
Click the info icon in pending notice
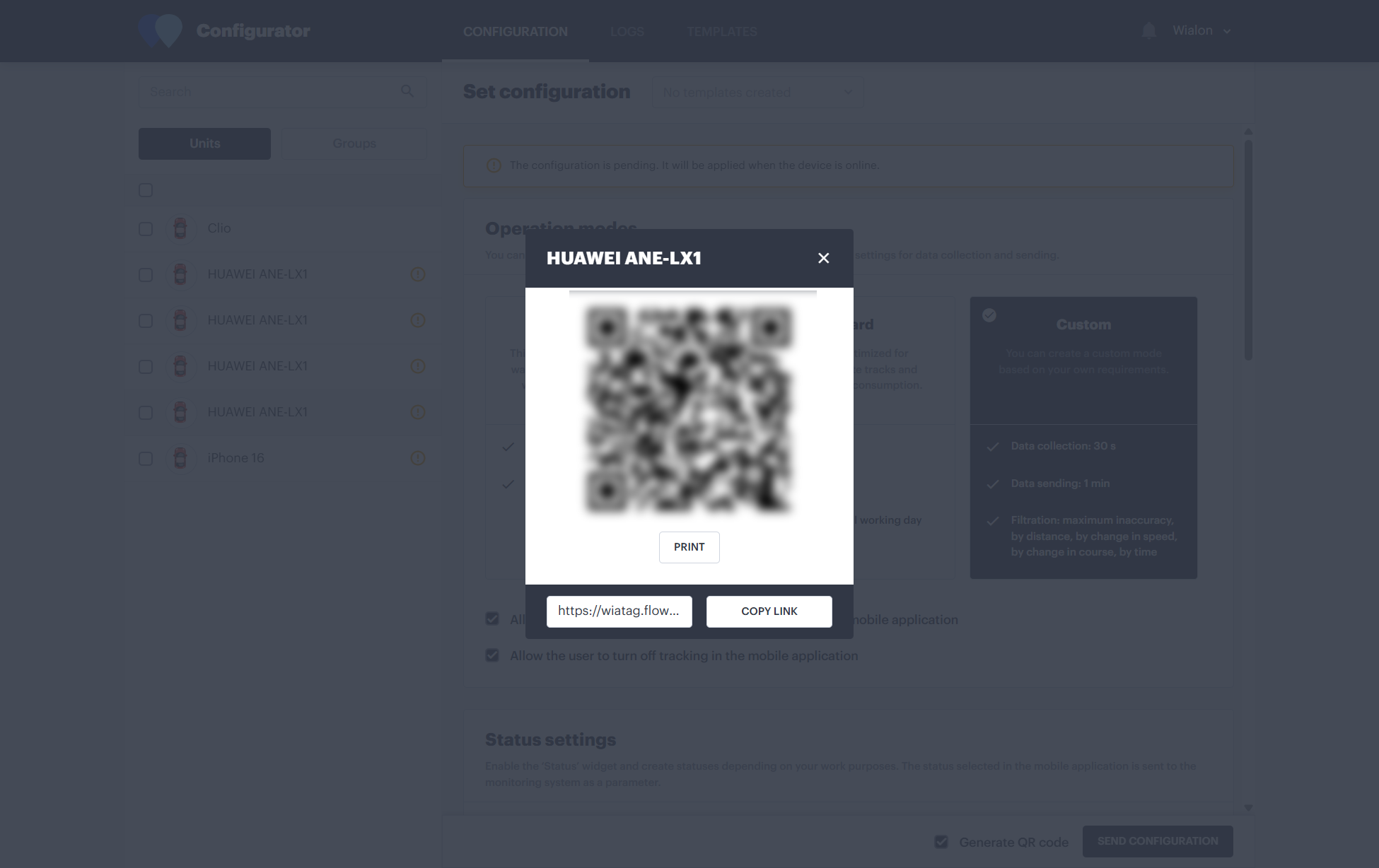[494, 165]
